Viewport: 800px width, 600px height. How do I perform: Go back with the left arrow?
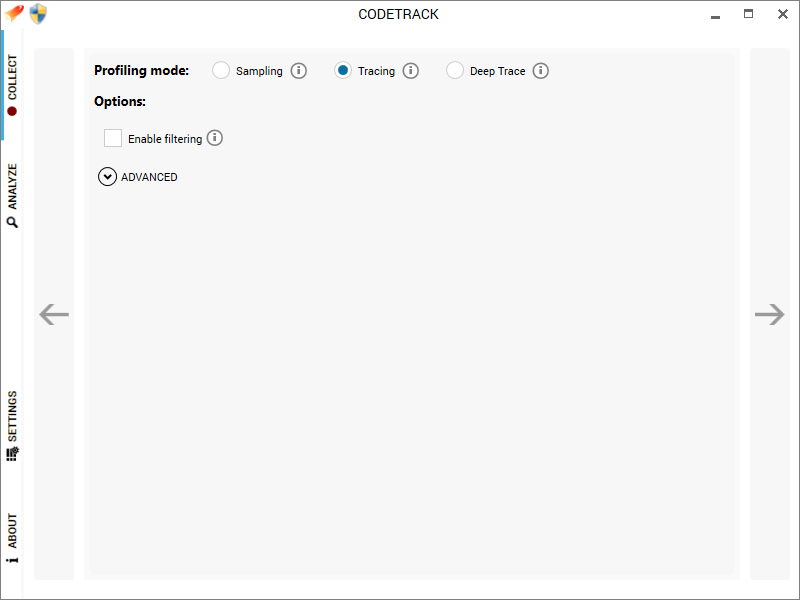[54, 314]
